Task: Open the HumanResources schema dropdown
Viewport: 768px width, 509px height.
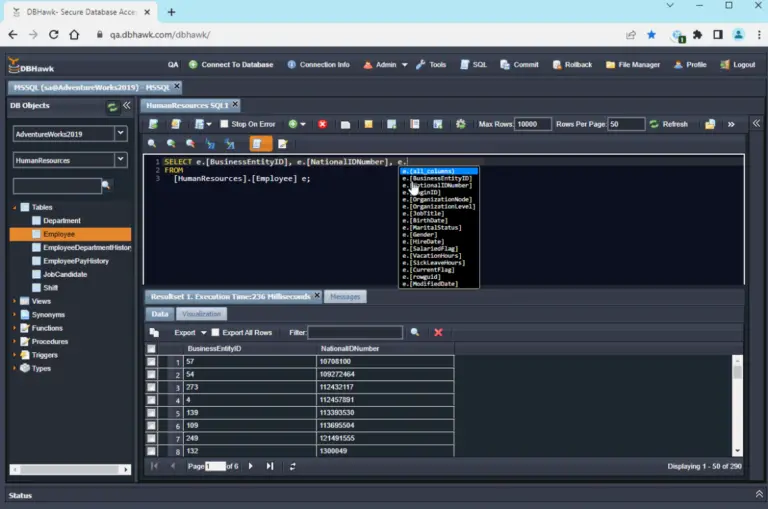Action: pyautogui.click(x=120, y=160)
